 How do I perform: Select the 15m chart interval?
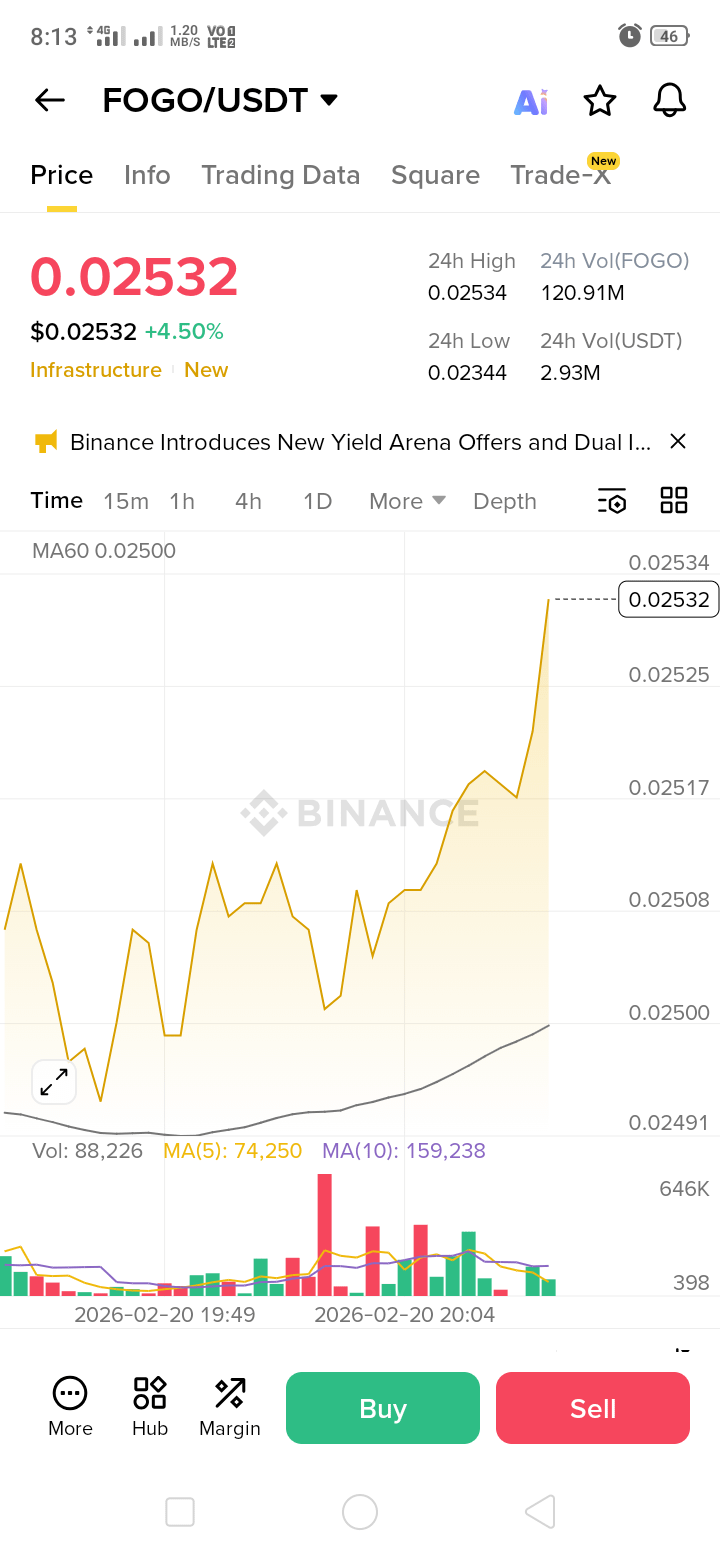coord(126,501)
